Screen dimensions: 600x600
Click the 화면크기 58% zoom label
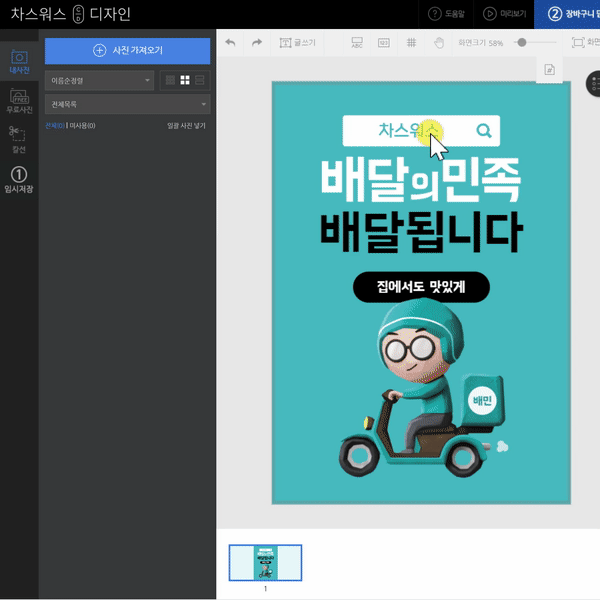coord(481,42)
